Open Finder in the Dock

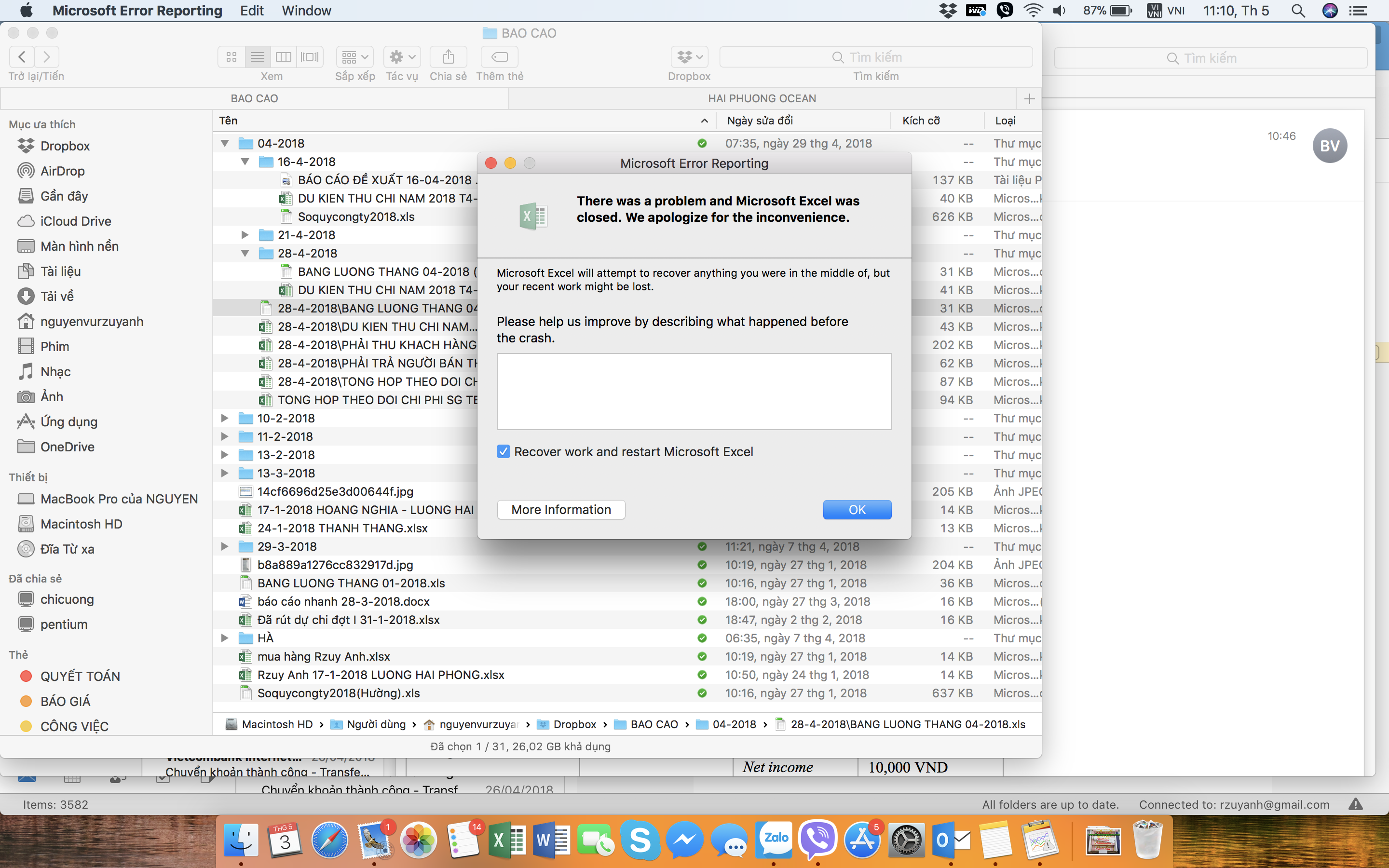(241, 840)
